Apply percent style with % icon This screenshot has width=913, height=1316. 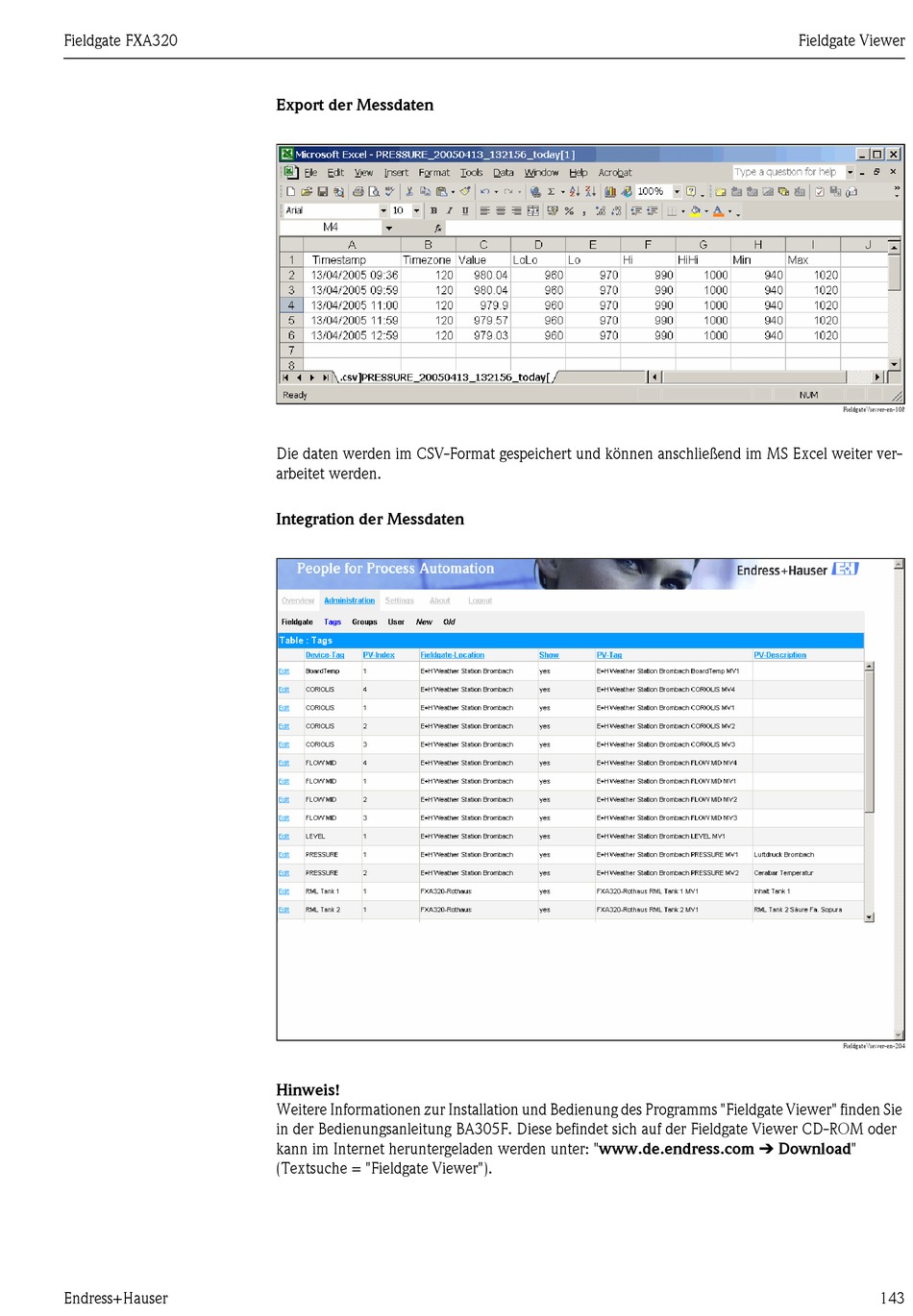(x=569, y=211)
